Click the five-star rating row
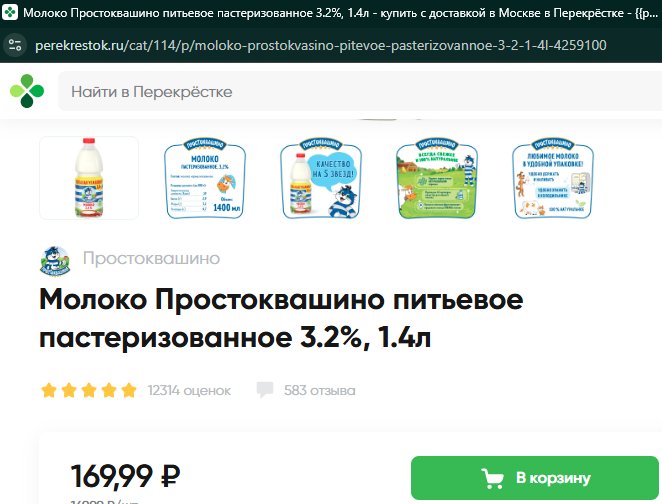Screen dimensions: 662x504 click(89, 390)
